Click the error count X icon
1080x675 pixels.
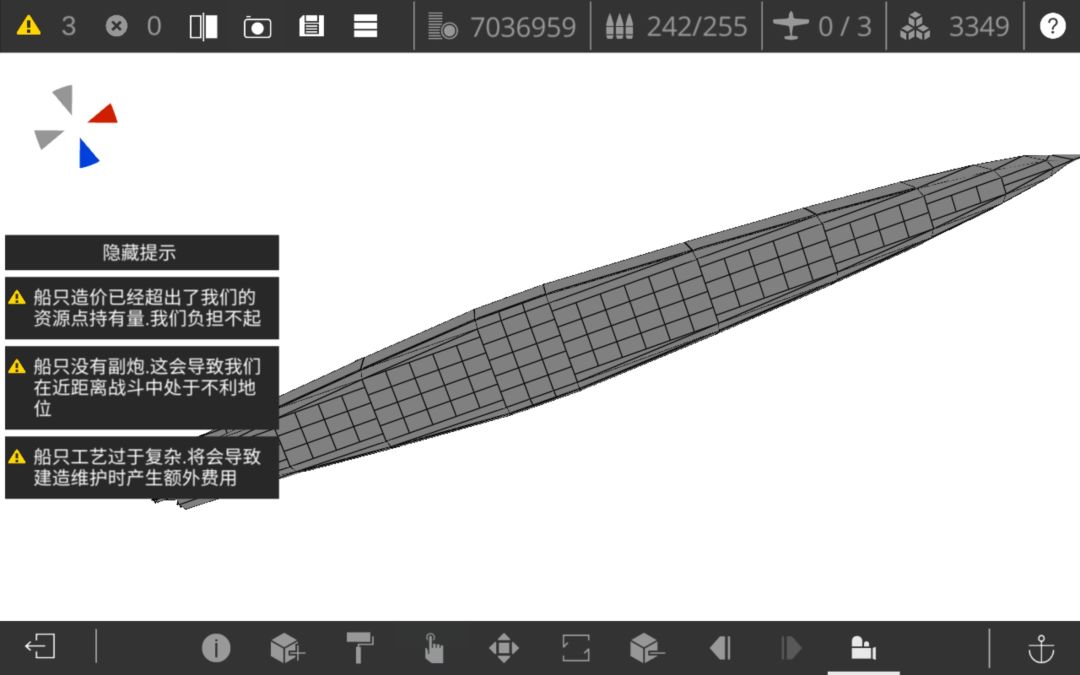[x=116, y=26]
